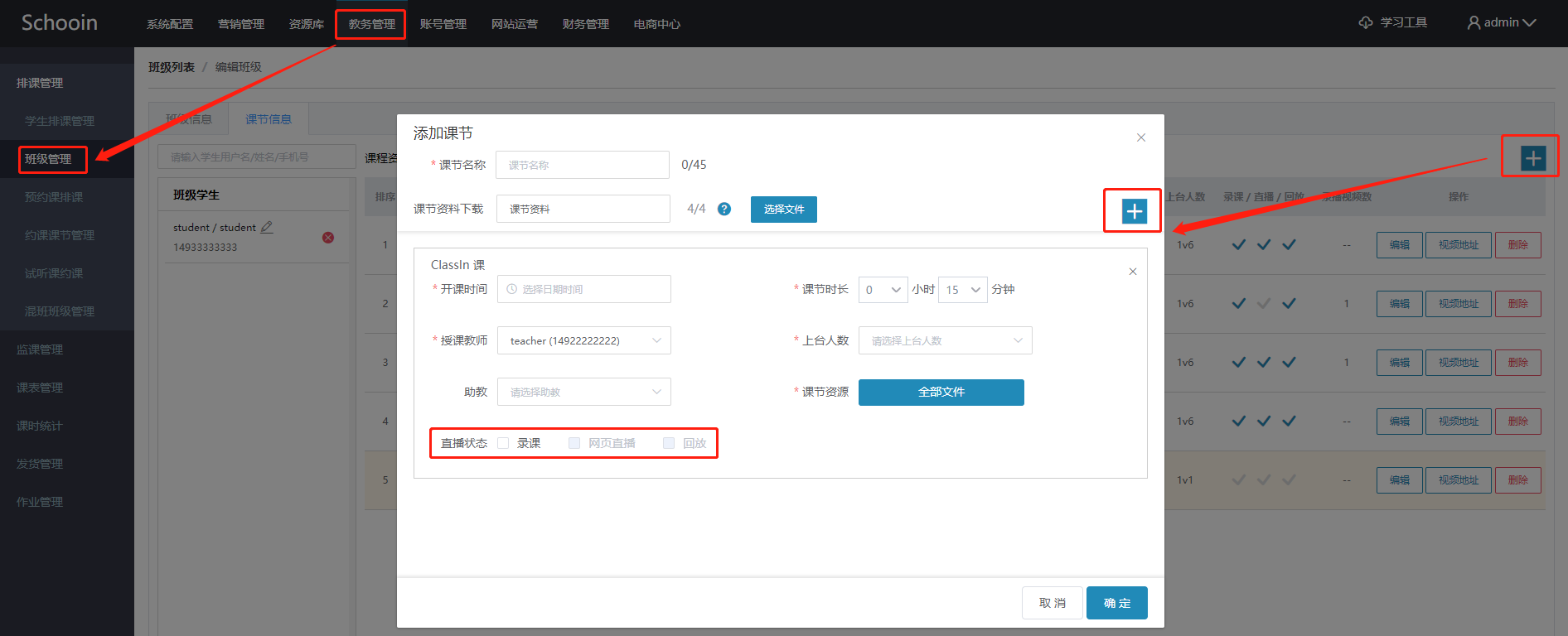This screenshot has width=1568, height=636.
Task: Click 编辑 in lesson row 1
Action: [x=1400, y=245]
